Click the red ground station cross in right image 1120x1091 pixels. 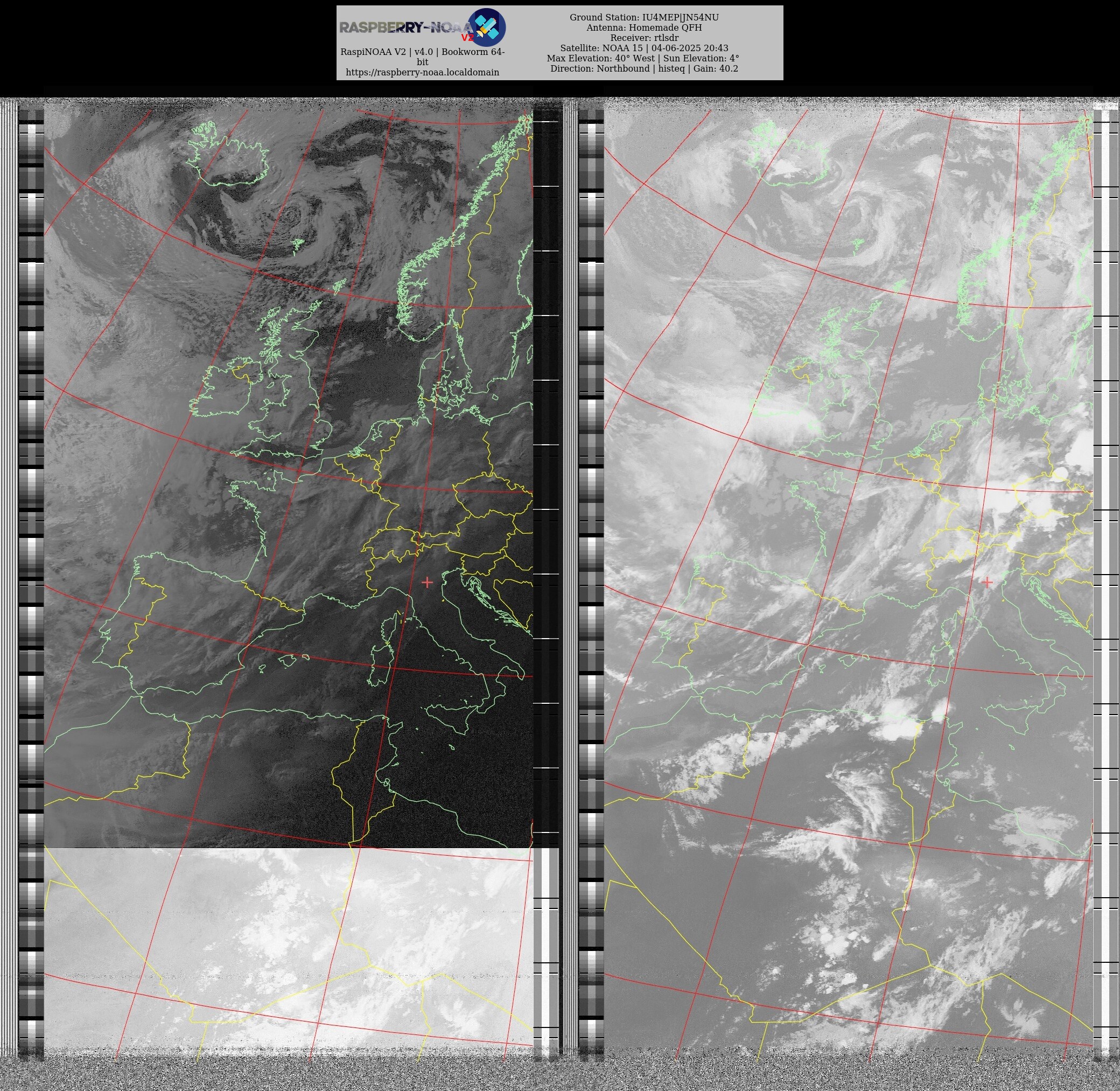coord(987,582)
